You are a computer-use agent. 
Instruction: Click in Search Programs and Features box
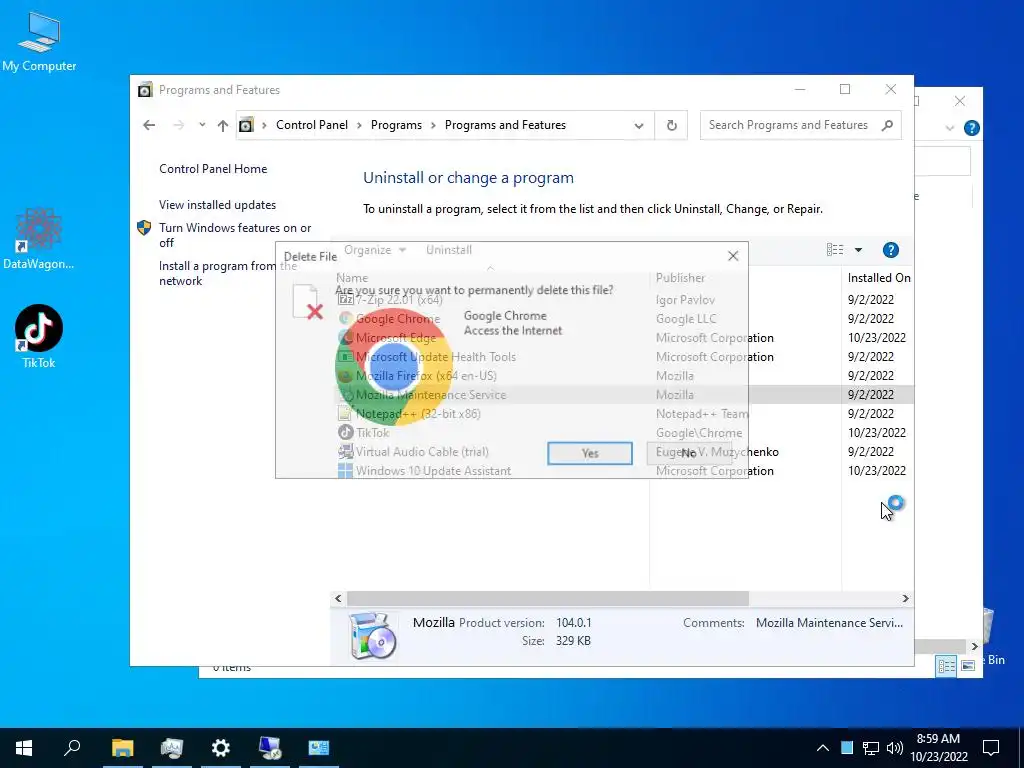point(801,125)
